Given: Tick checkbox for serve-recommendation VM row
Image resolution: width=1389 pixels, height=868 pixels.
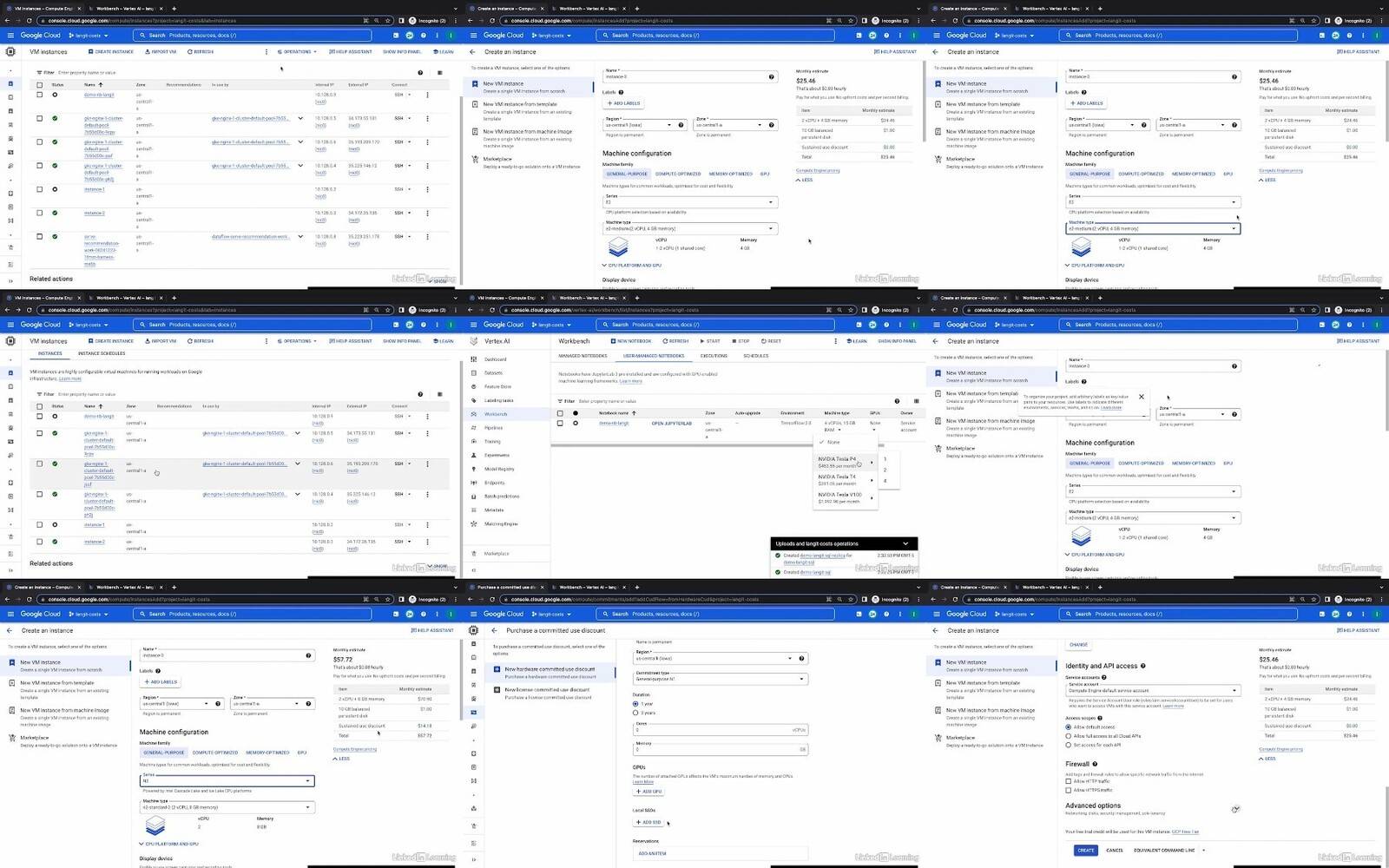Looking at the screenshot, I should 39,236.
